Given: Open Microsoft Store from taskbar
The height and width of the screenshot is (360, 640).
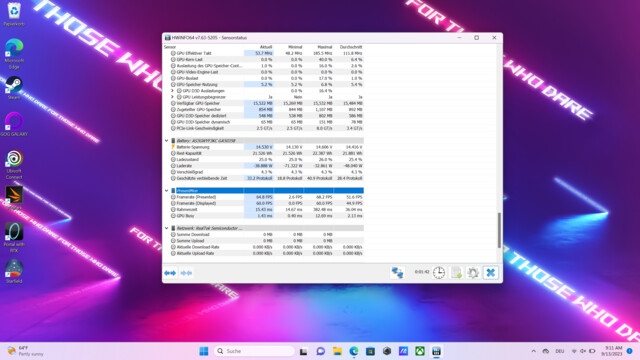Looking at the screenshot, I should (x=370, y=351).
